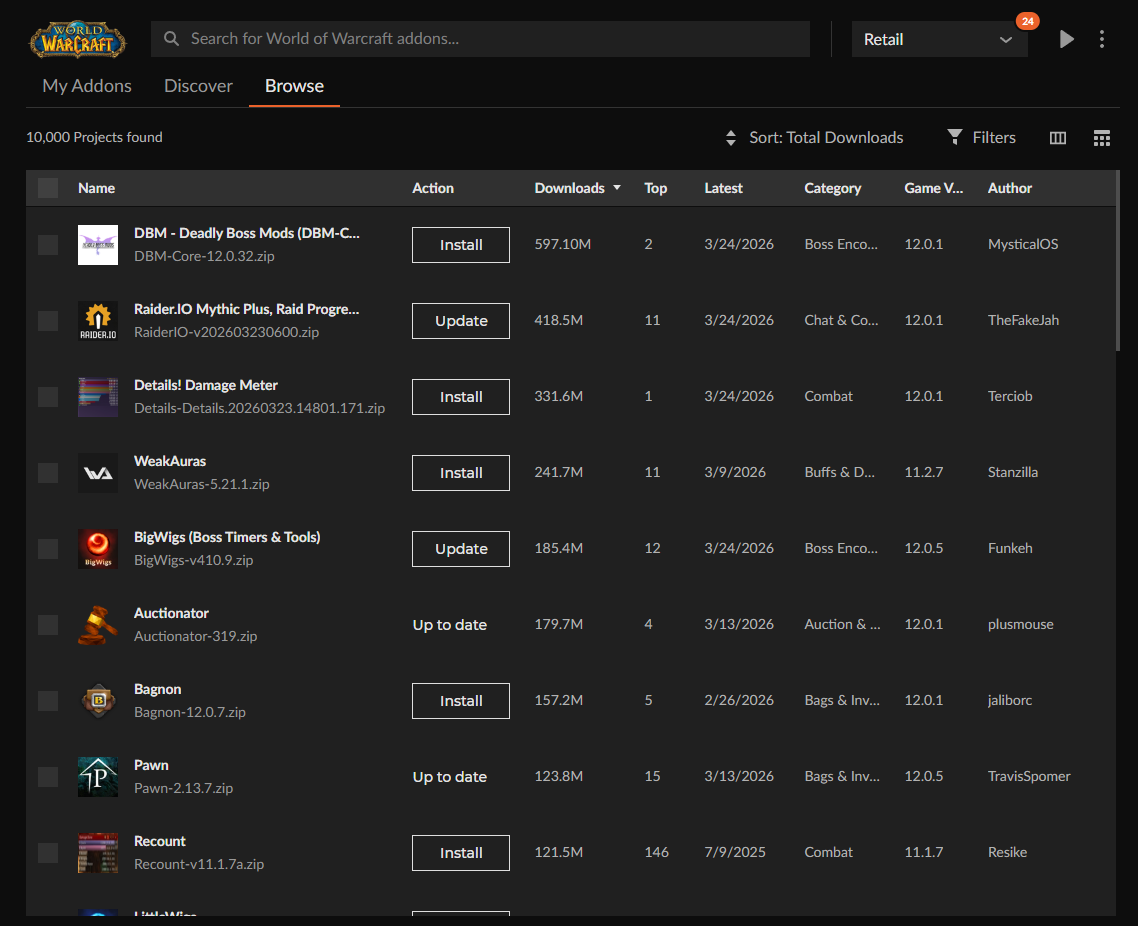Click the BigWigs addon icon
This screenshot has width=1138, height=926.
(98, 549)
